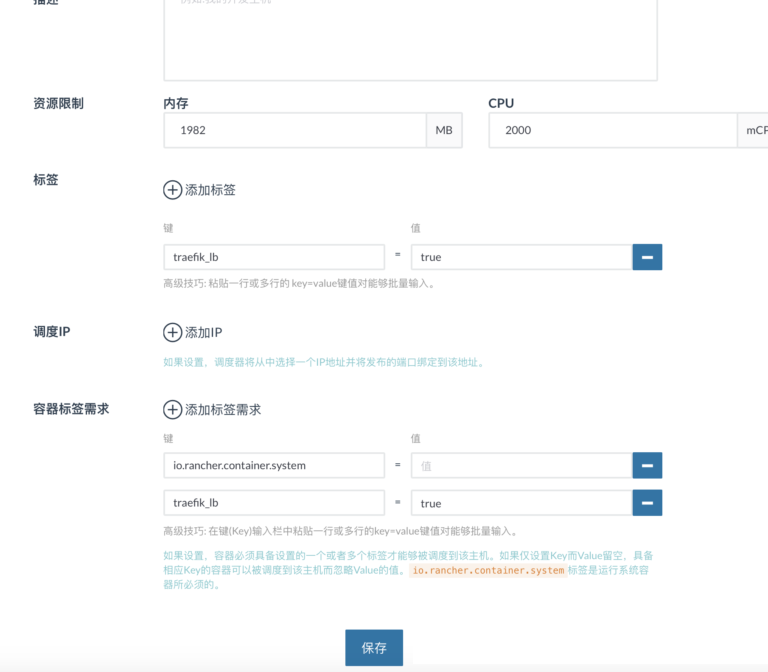
Task: Click the 标签 section label
Action: [46, 180]
